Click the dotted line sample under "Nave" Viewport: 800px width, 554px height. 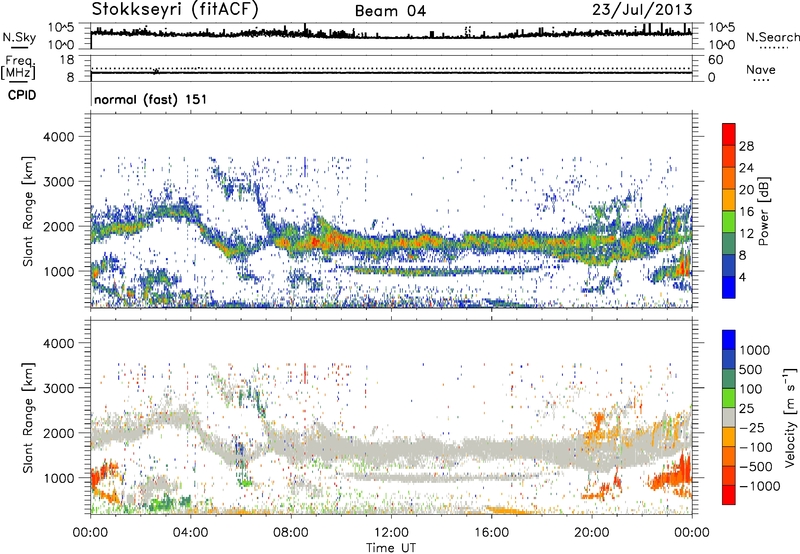(761, 80)
